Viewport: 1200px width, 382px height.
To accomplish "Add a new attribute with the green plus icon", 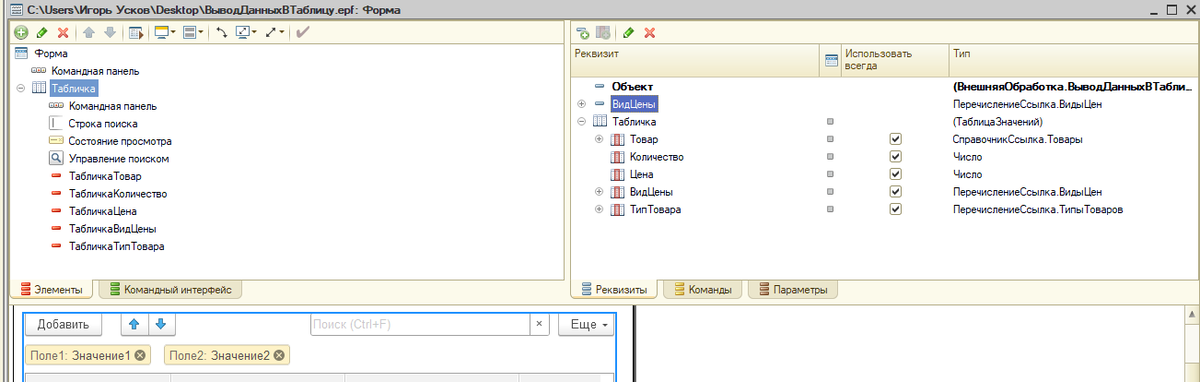I will 583,33.
